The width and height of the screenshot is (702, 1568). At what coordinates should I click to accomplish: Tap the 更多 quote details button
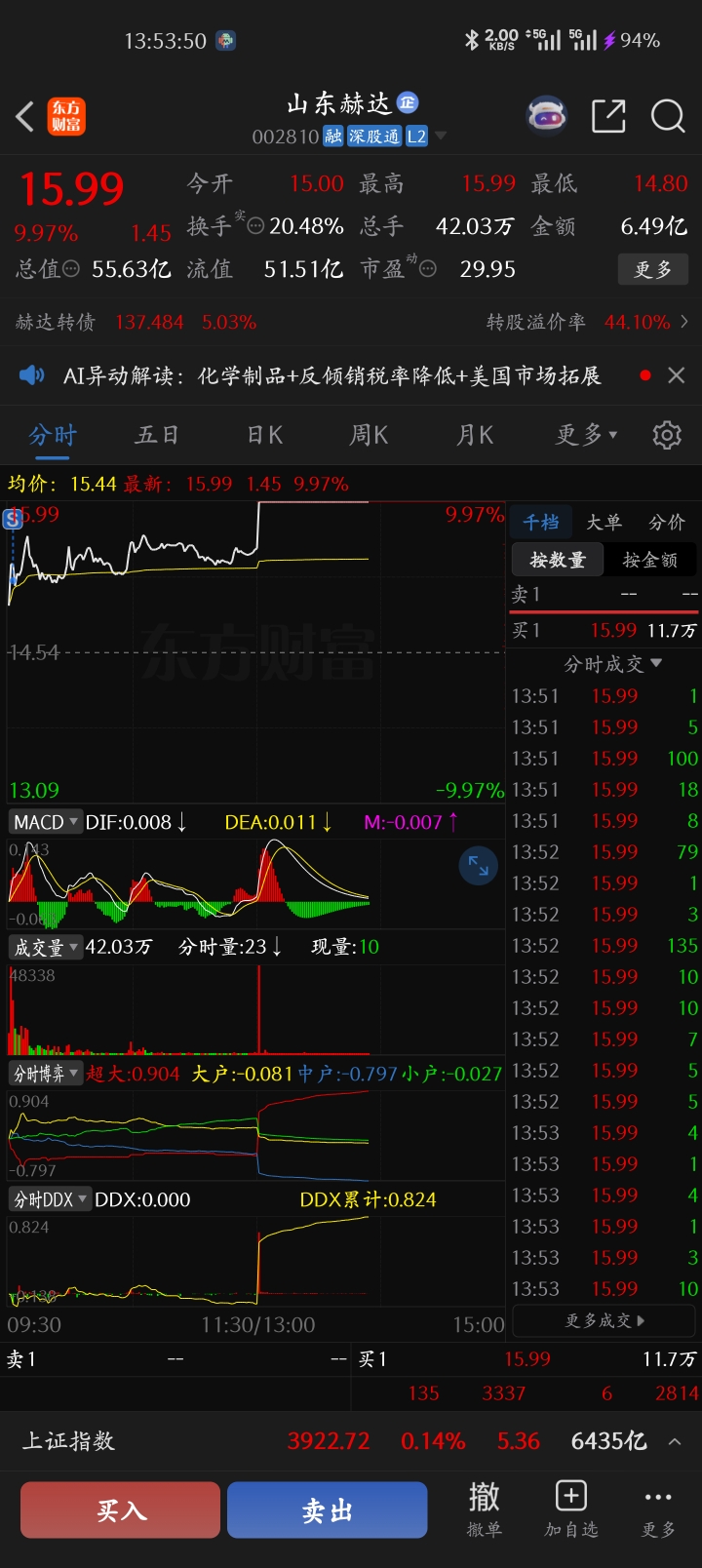tap(653, 269)
